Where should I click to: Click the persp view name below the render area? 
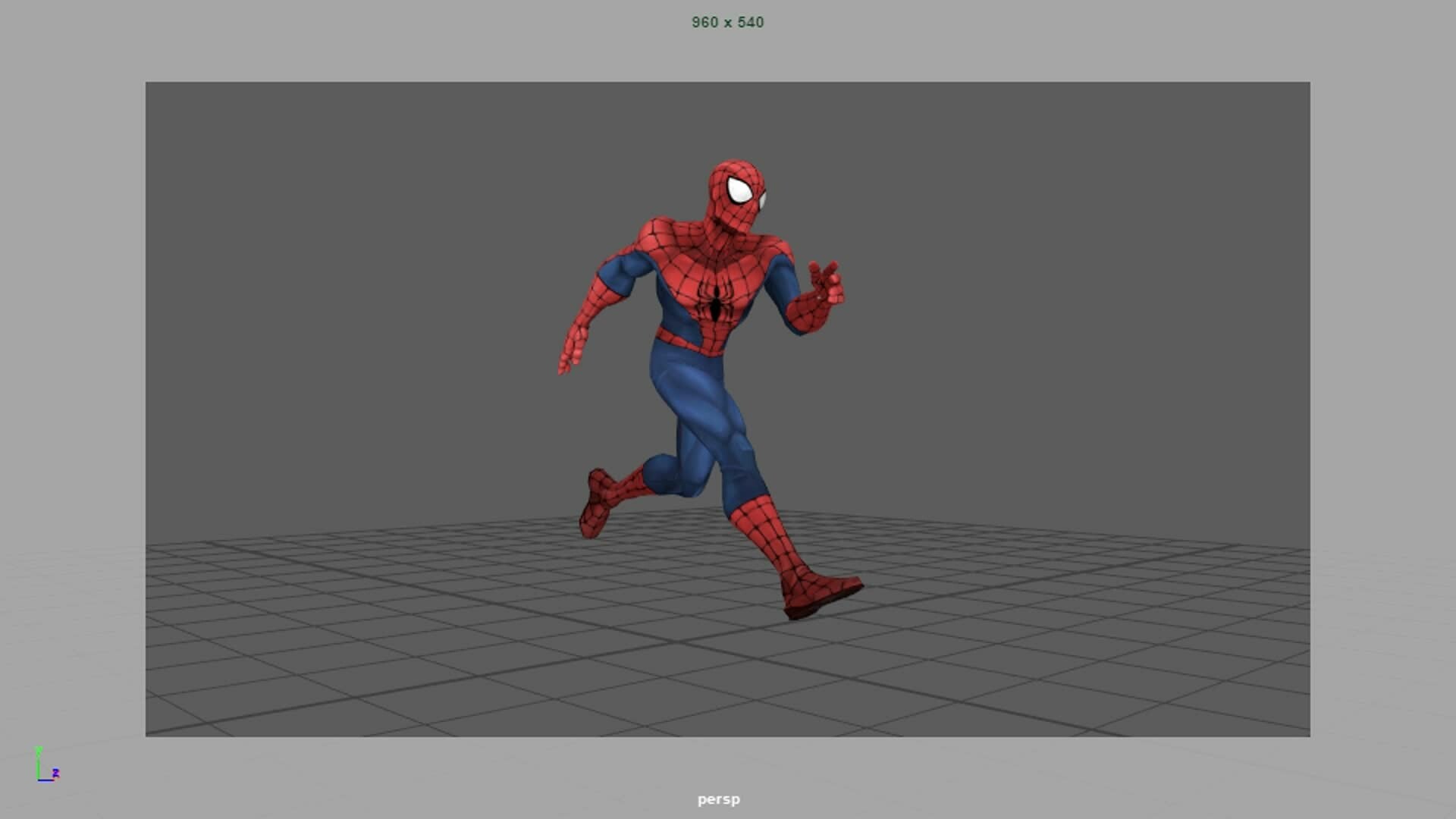pyautogui.click(x=717, y=799)
